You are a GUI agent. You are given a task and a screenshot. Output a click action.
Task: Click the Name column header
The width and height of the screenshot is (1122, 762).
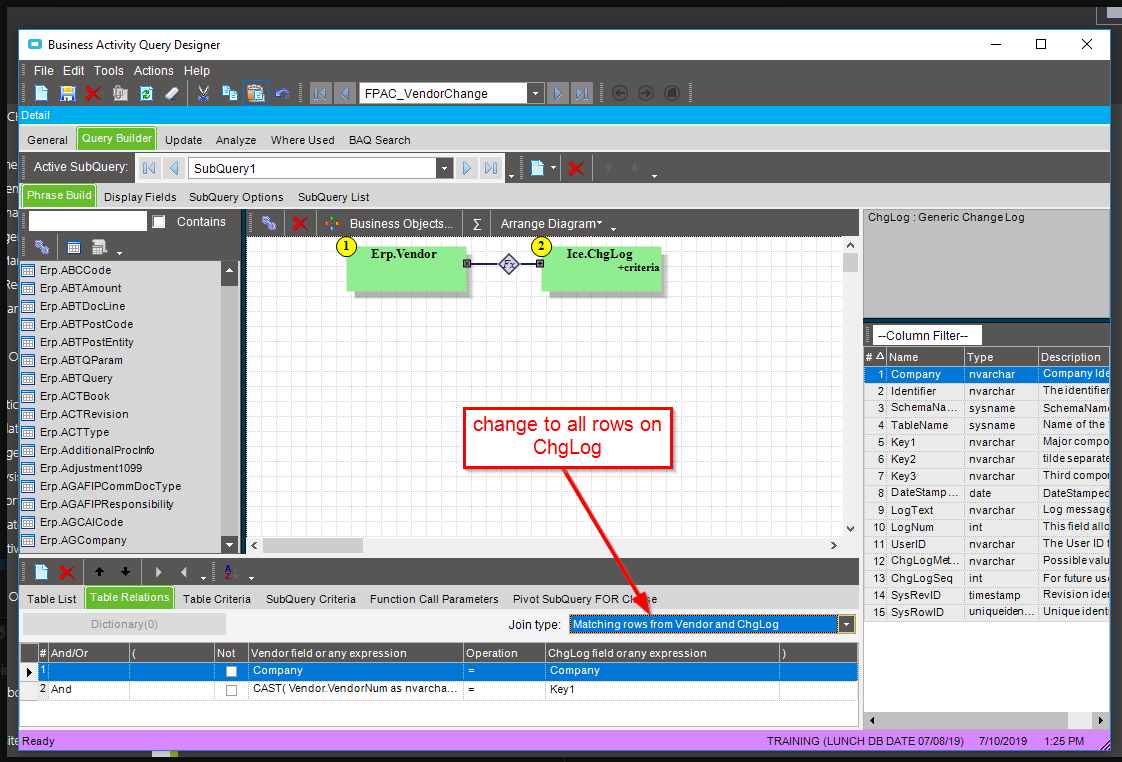tap(925, 357)
